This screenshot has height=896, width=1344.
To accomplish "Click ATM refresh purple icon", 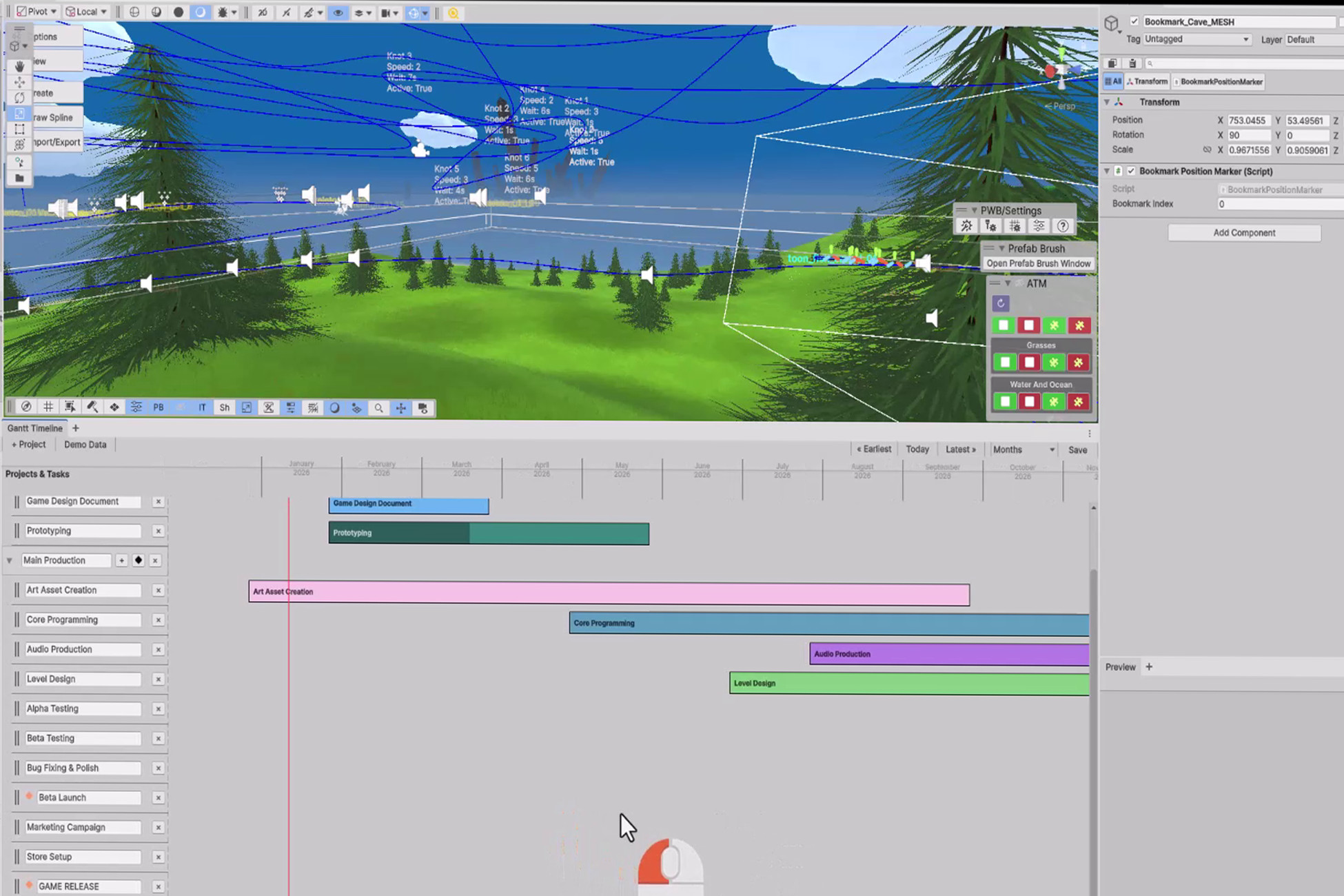I will pos(1001,303).
